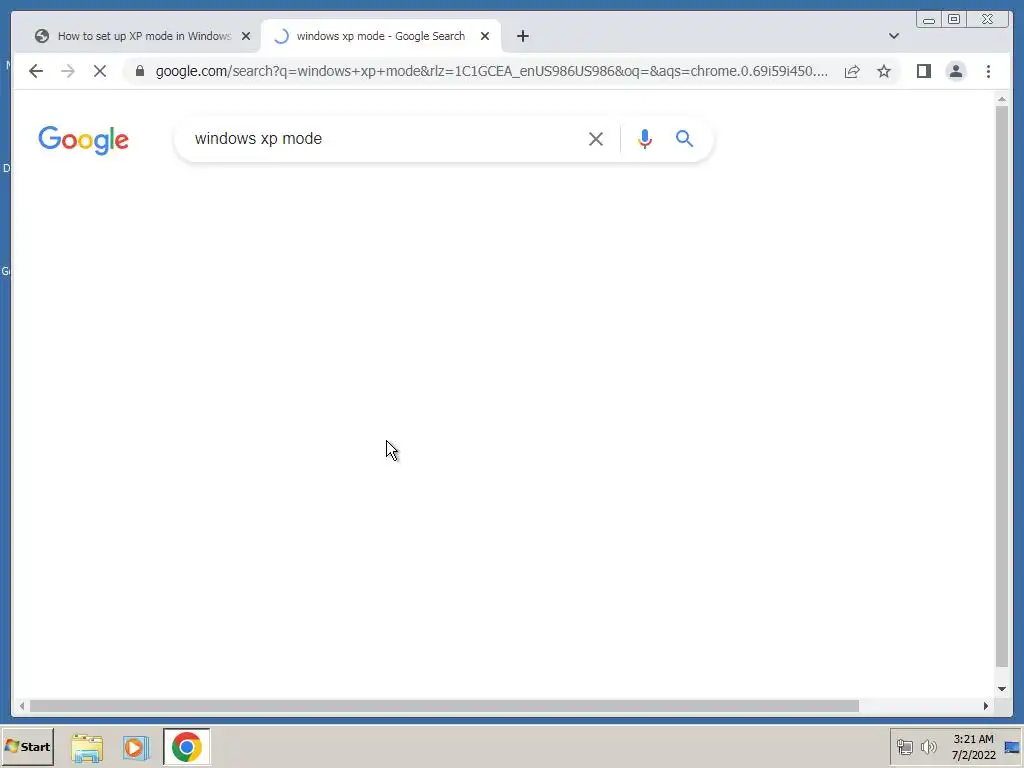Click the Show Desktop button
This screenshot has height=768, width=1024.
1012,747
